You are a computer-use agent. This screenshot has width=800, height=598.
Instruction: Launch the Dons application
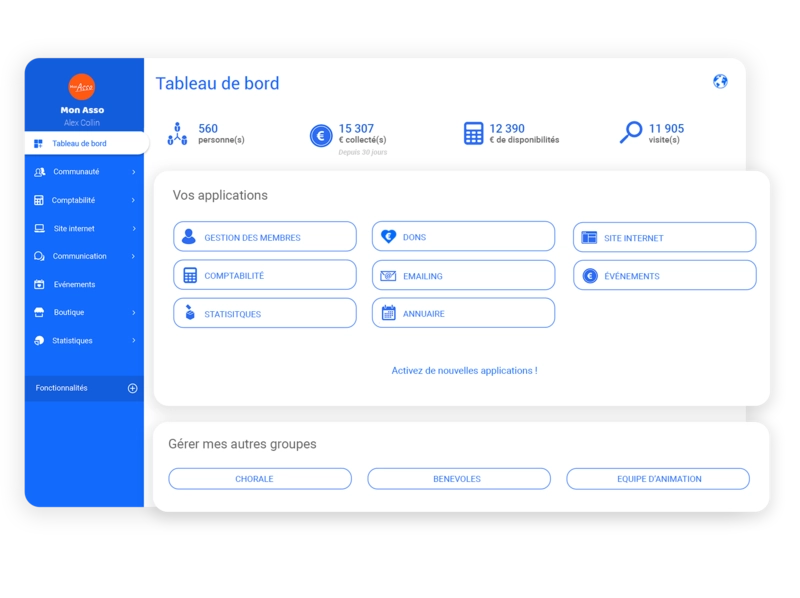pos(463,236)
